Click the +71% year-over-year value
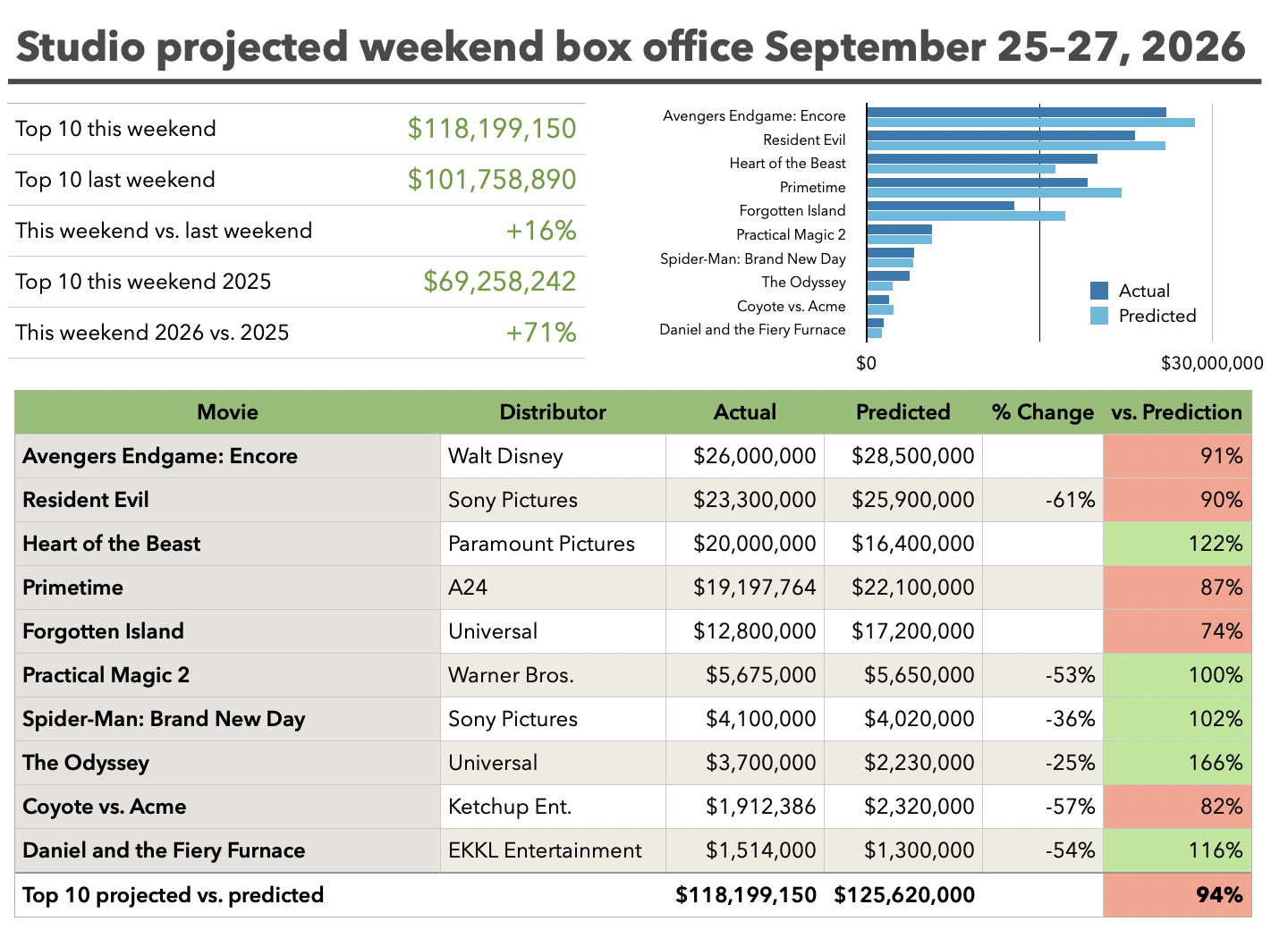1288x930 pixels. tap(541, 333)
